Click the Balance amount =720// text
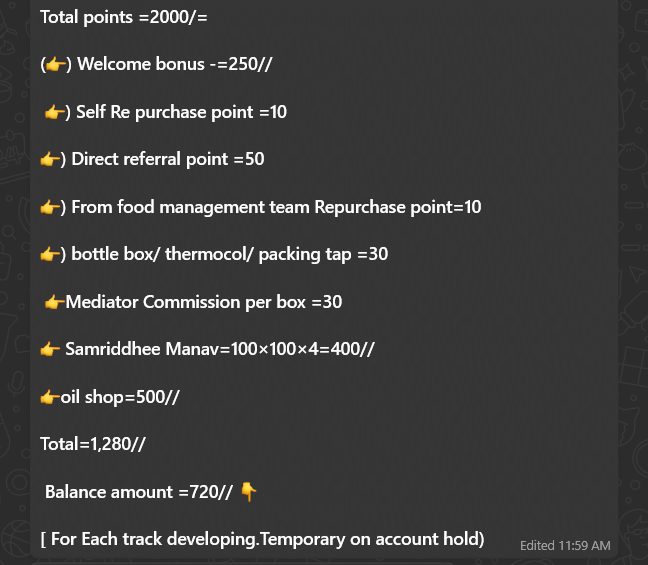Screen dimensions: 648x565 138,492
